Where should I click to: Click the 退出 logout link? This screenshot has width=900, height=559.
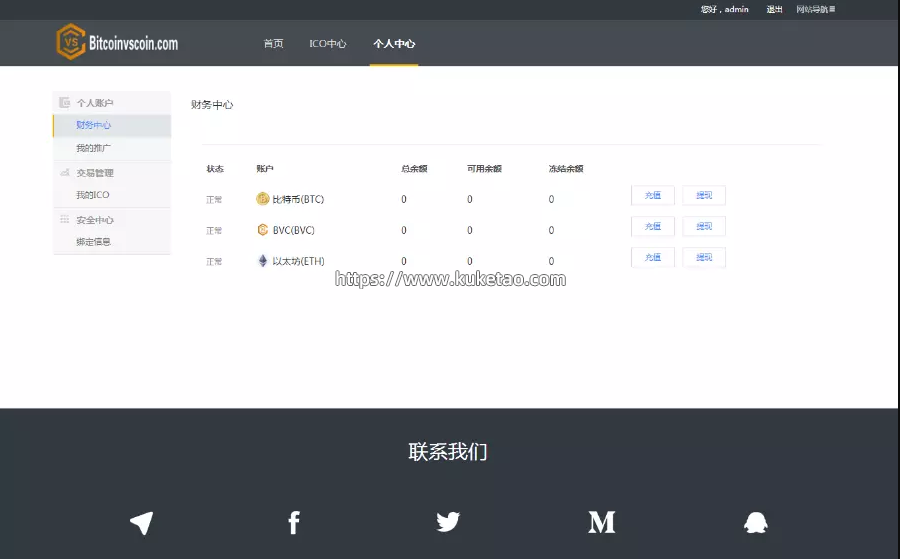click(x=774, y=9)
